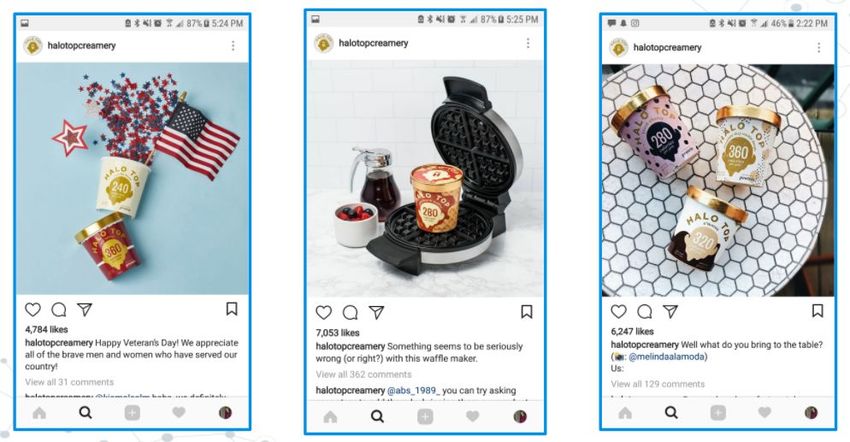Viewport: 850px width, 442px height.
Task: Tap halotopcreamery avatar on waffle maker post
Action: point(324,43)
